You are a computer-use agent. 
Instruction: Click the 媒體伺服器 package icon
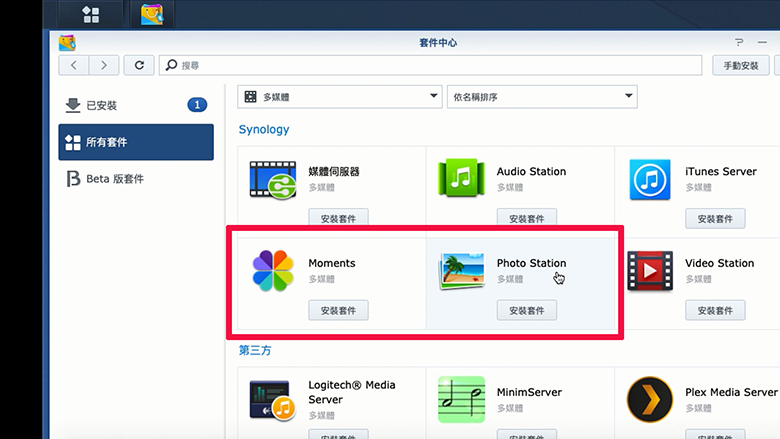click(x=273, y=179)
